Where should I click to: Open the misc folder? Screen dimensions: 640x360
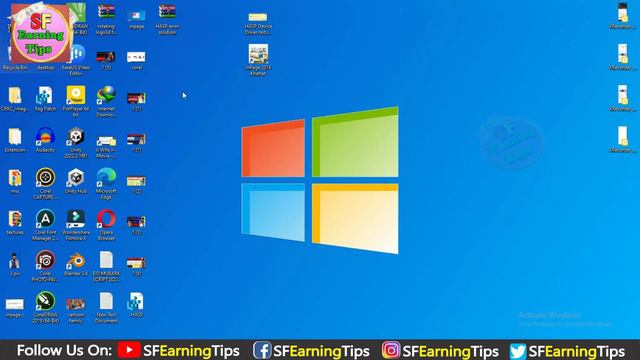pos(15,181)
